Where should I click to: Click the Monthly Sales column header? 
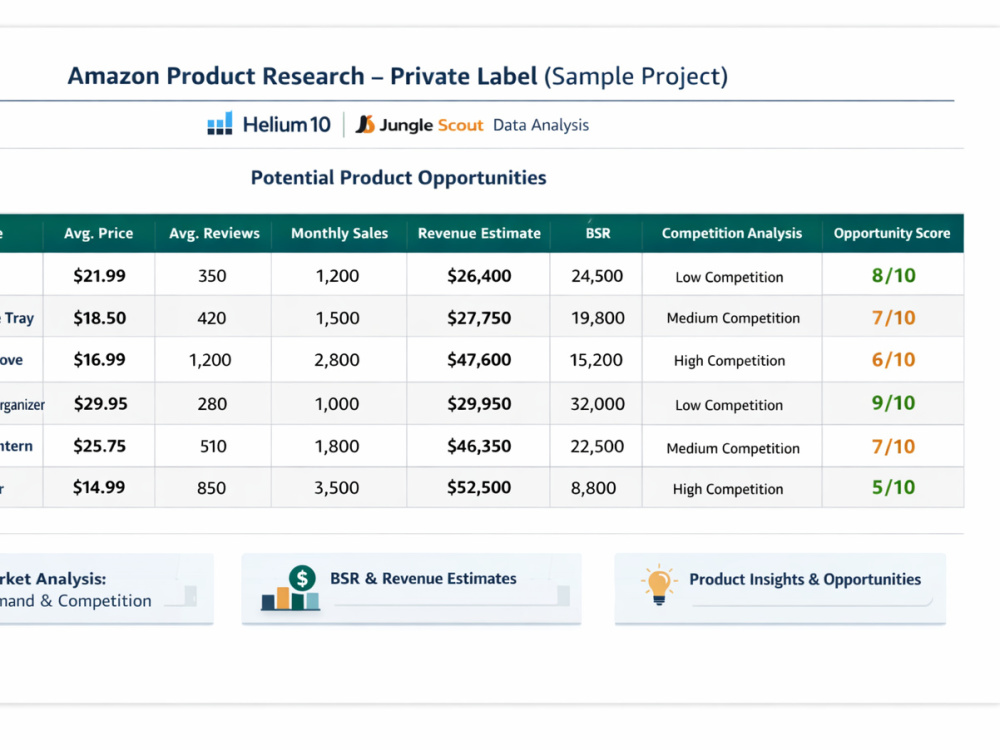point(339,233)
